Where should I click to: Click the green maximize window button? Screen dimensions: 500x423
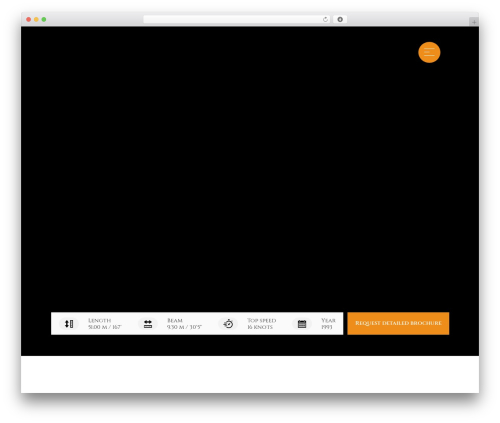[x=44, y=19]
